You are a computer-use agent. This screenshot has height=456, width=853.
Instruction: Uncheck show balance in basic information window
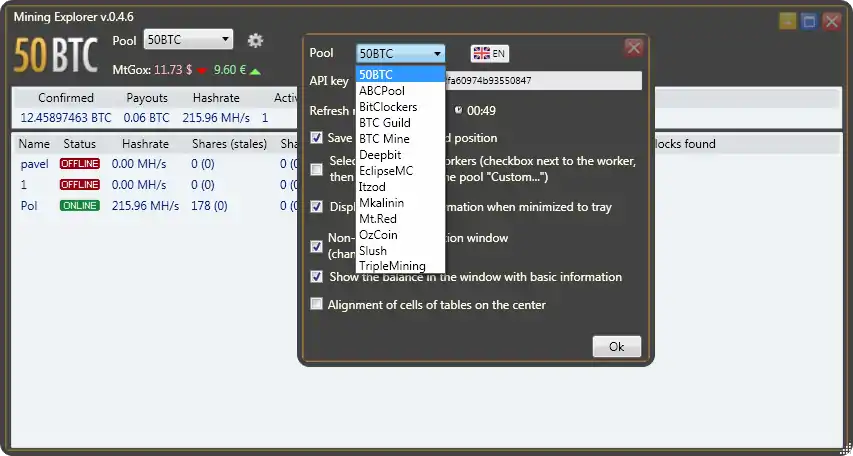(x=317, y=277)
